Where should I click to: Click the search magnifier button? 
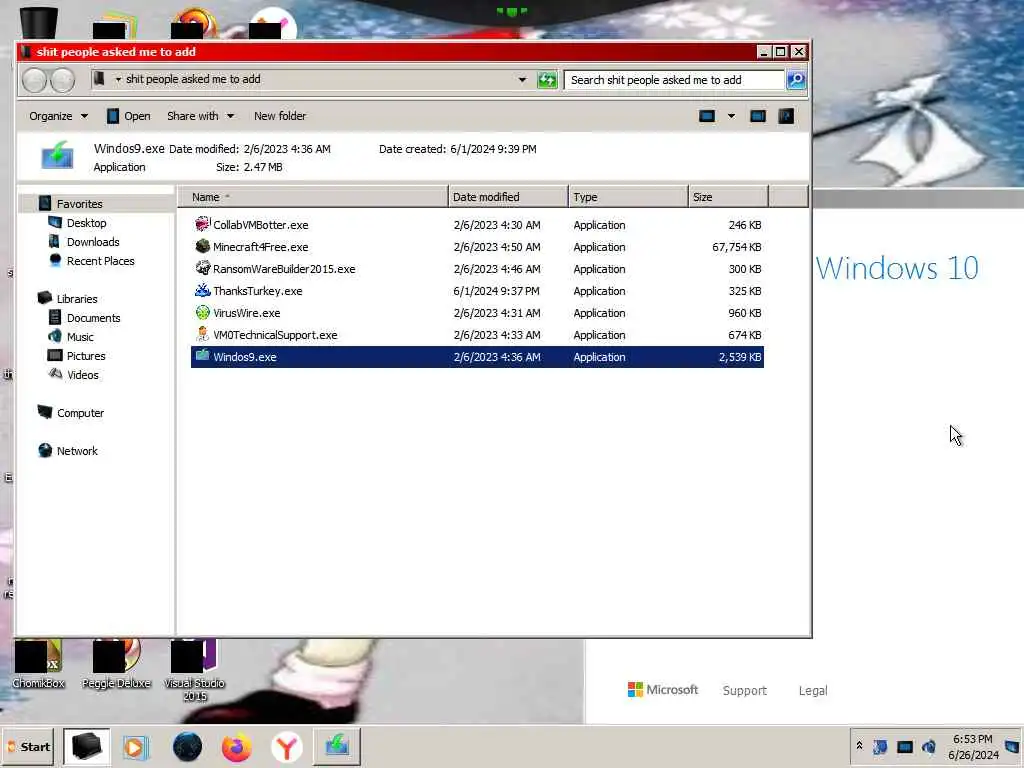tap(795, 80)
